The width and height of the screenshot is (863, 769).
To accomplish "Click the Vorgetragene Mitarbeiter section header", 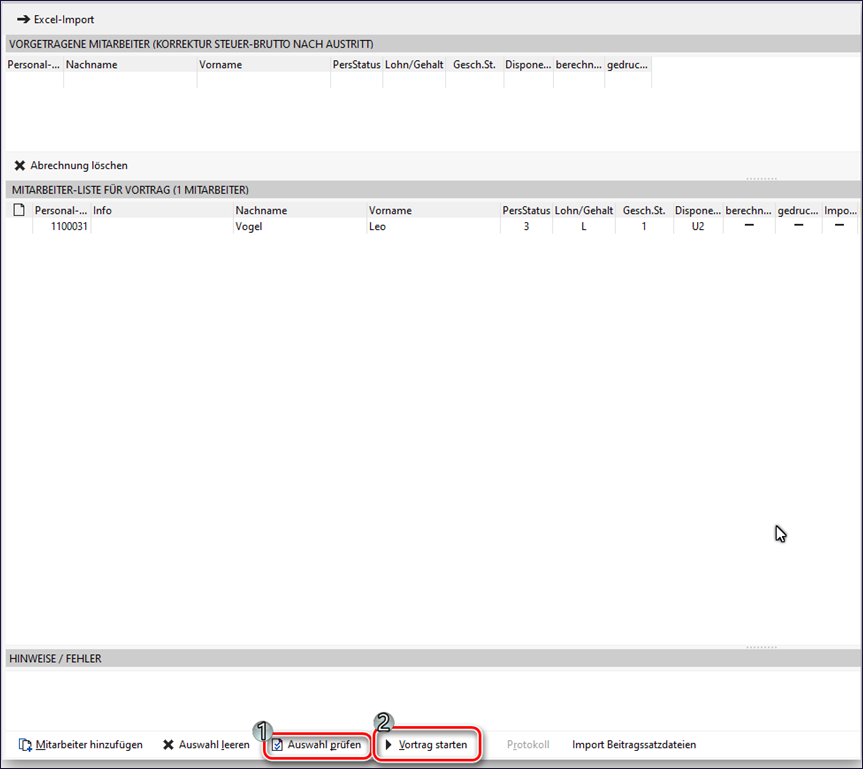I will click(433, 44).
